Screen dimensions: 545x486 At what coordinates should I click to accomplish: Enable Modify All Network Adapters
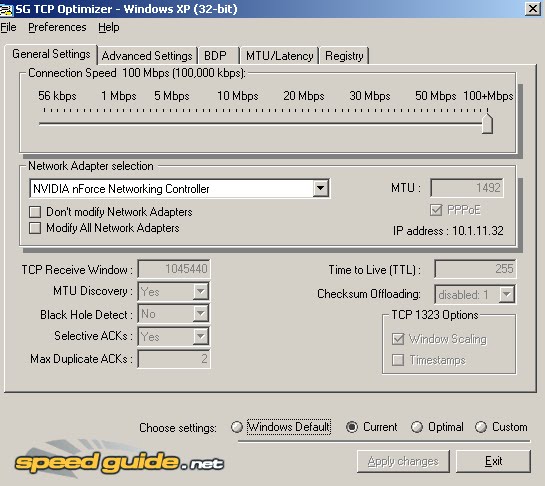35,228
